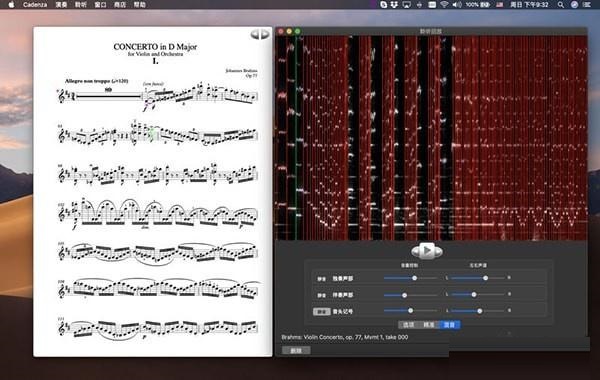Click the volume speaker icon in menu bar
This screenshot has height=380, width=600.
pyautogui.click(x=457, y=5)
